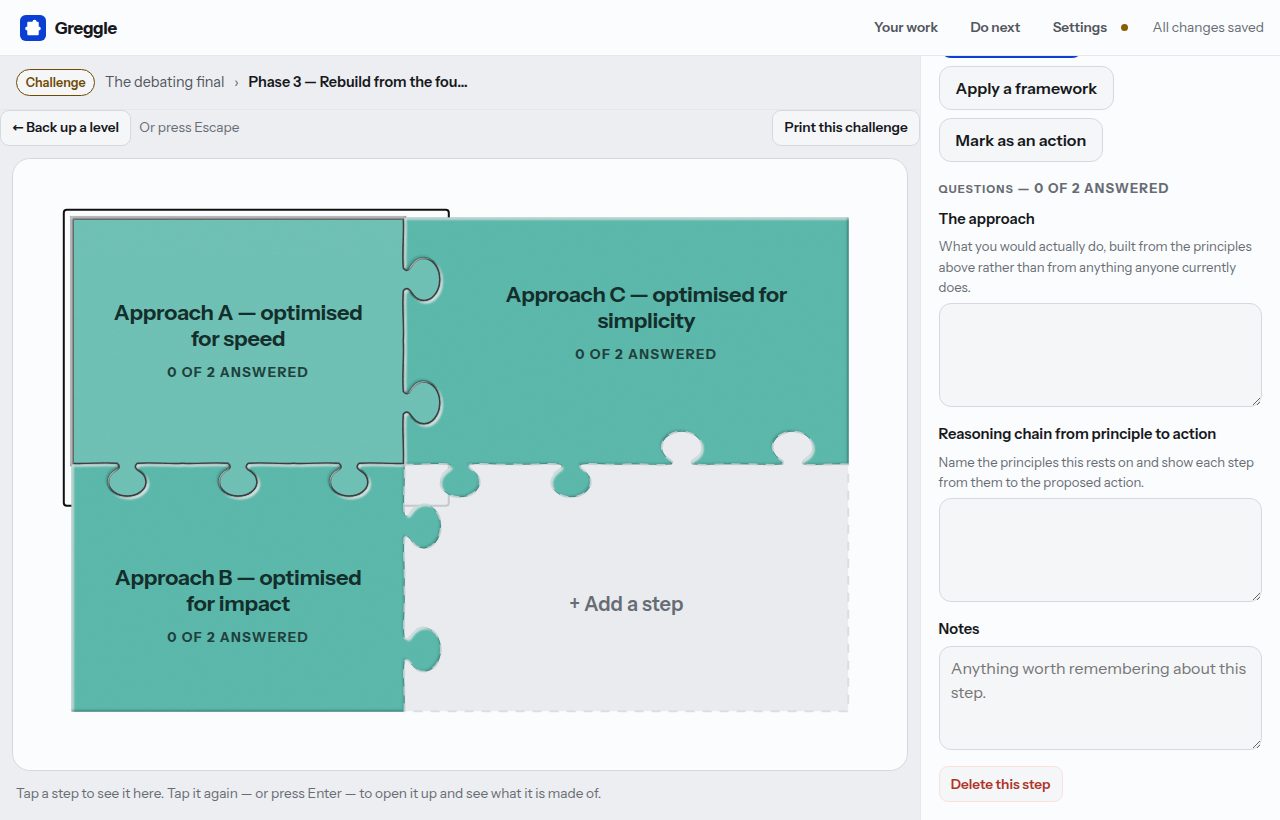The image size is (1280, 820).
Task: Select the Approach A optimised for speed piece
Action: [238, 341]
